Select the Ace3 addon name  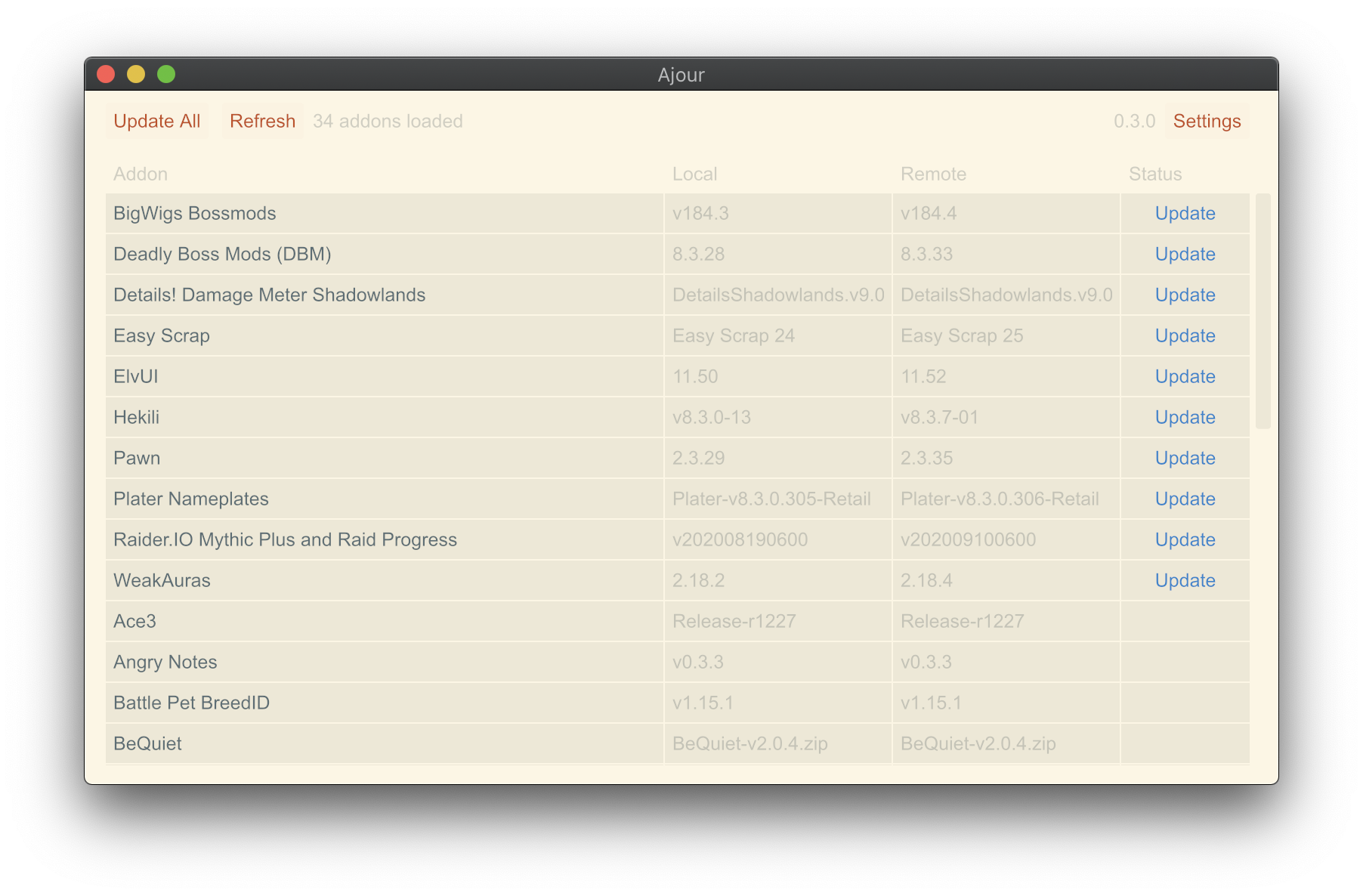pyautogui.click(x=134, y=621)
